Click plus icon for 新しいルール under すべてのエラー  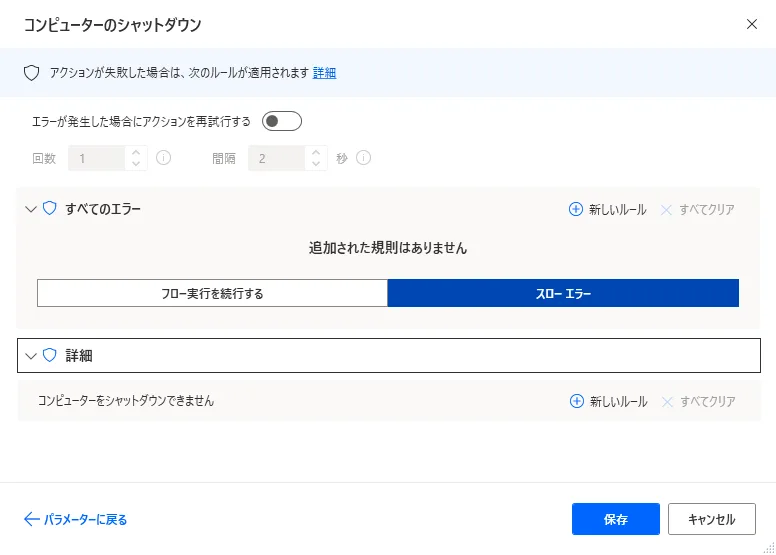pyautogui.click(x=575, y=210)
